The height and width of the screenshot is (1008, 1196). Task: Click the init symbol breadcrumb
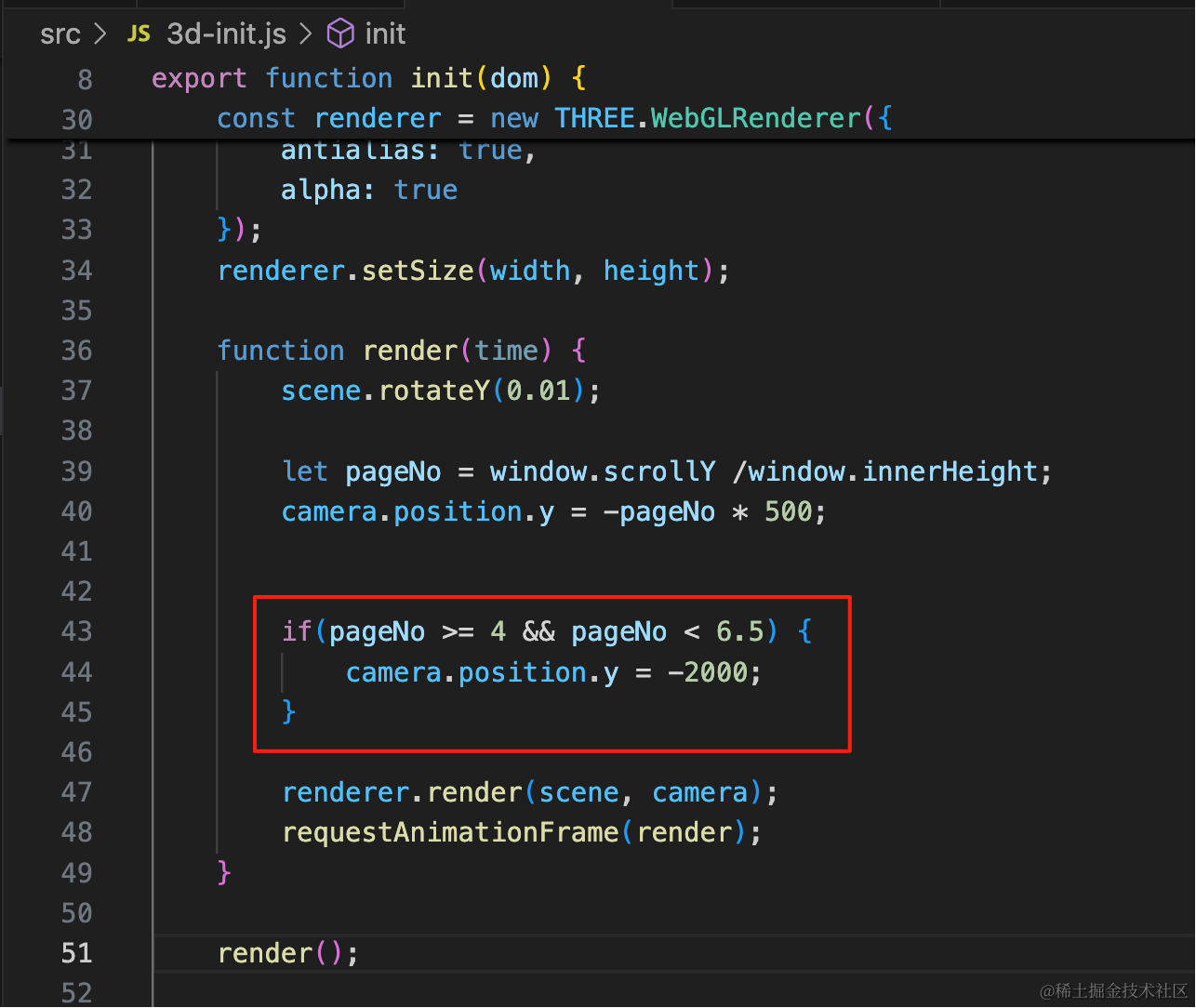coord(385,34)
